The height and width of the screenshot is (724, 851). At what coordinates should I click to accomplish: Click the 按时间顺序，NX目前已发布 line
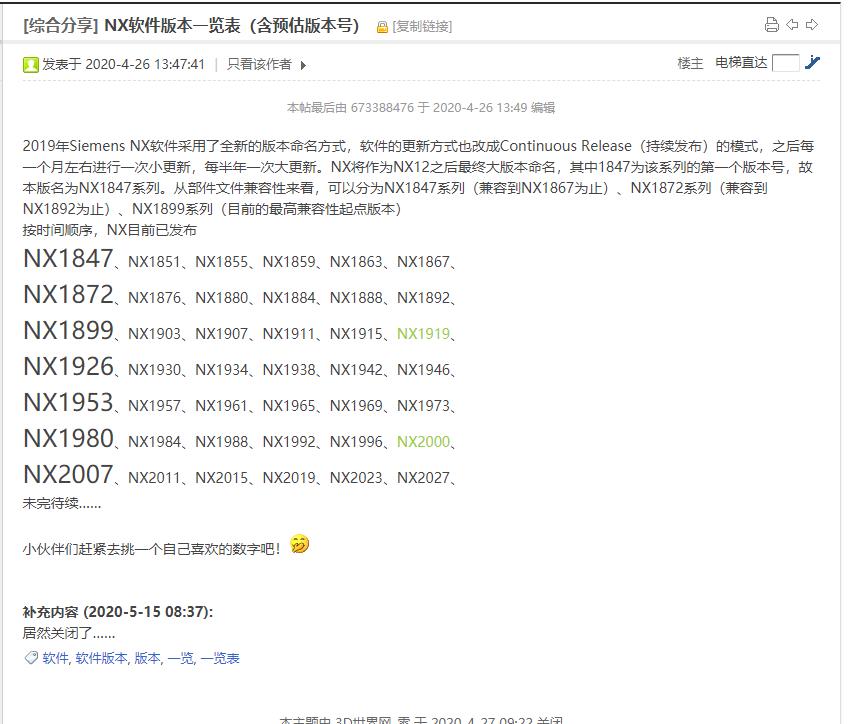(110, 230)
